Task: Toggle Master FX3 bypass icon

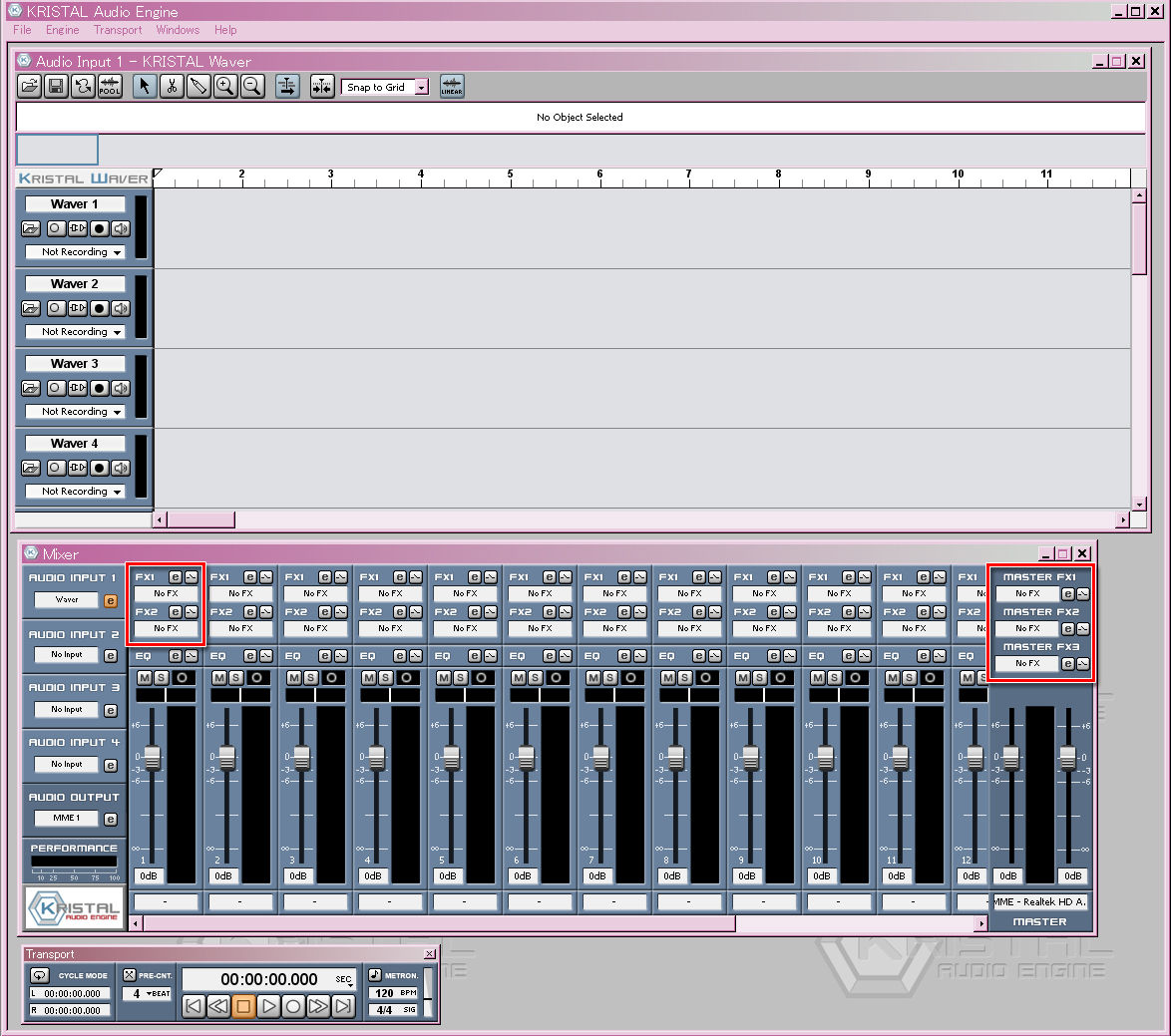Action: point(1083,663)
